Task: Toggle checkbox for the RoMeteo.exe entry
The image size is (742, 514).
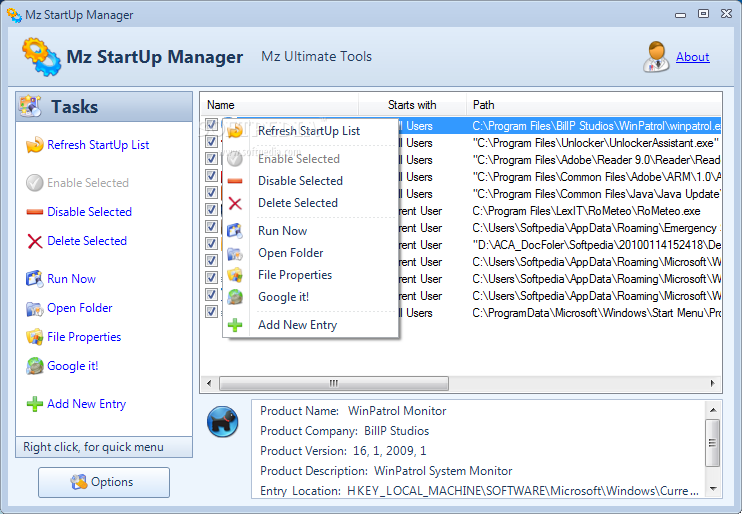Action: (211, 210)
